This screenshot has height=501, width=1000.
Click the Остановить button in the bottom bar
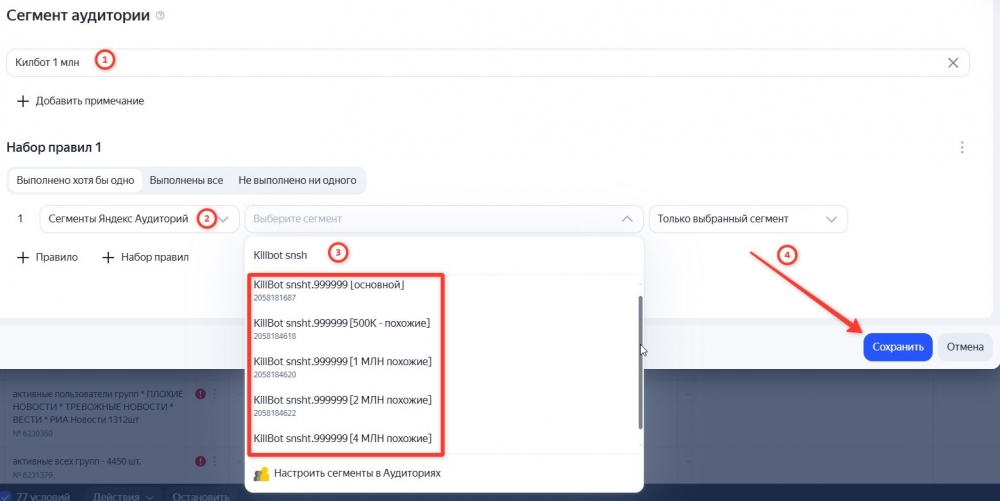pyautogui.click(x=201, y=497)
